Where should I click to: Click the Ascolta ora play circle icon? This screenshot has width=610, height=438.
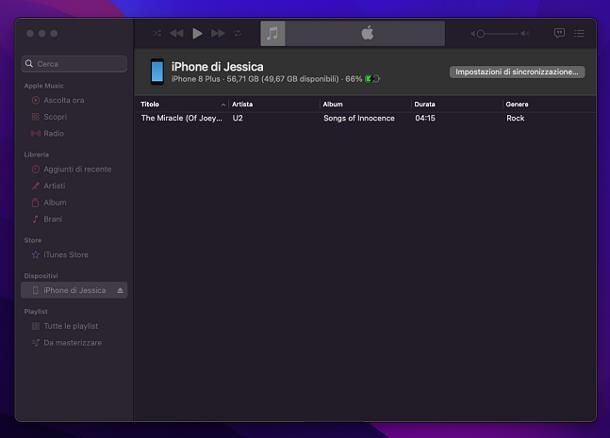coord(35,100)
